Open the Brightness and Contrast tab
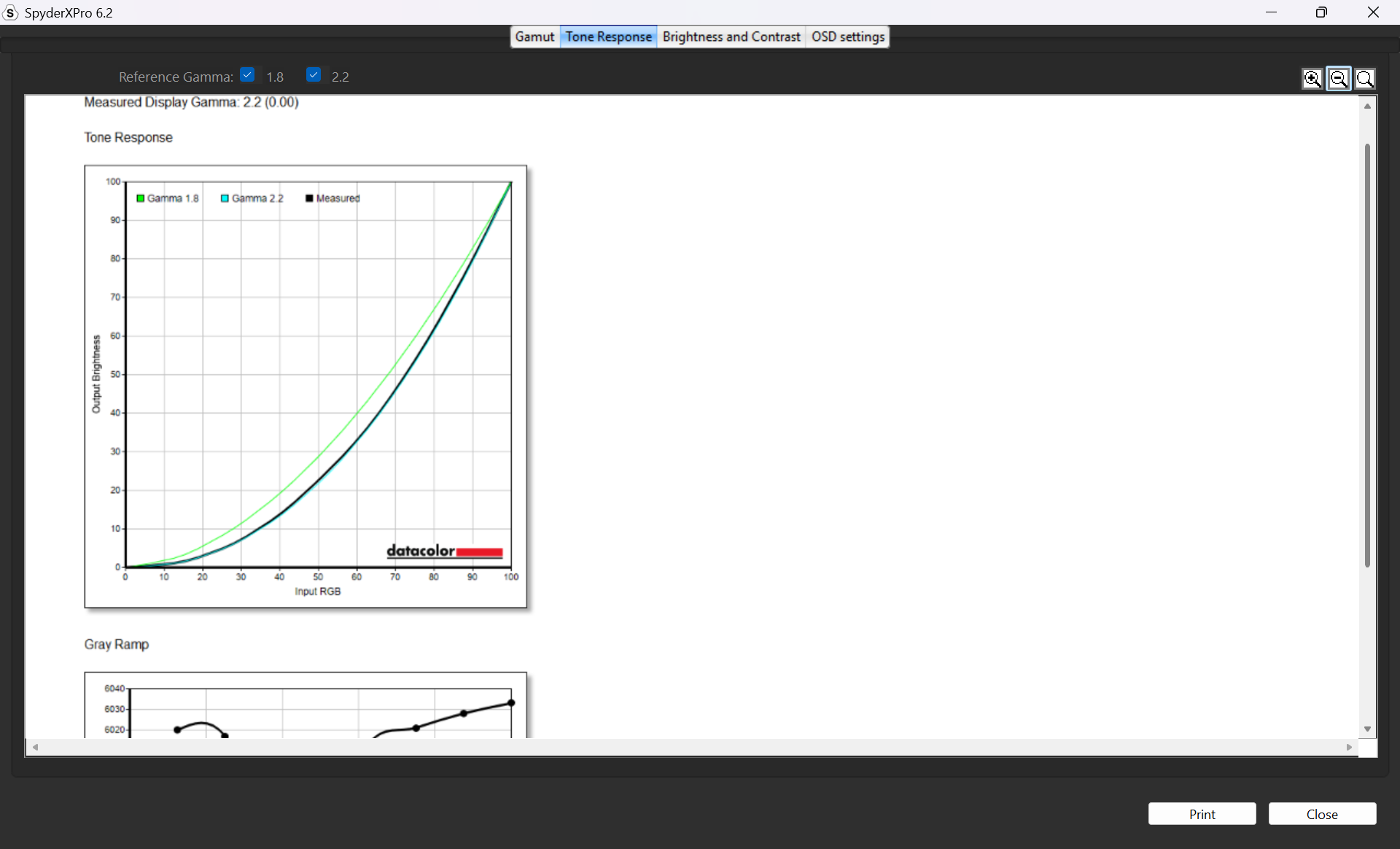The height and width of the screenshot is (849, 1400). click(x=731, y=36)
